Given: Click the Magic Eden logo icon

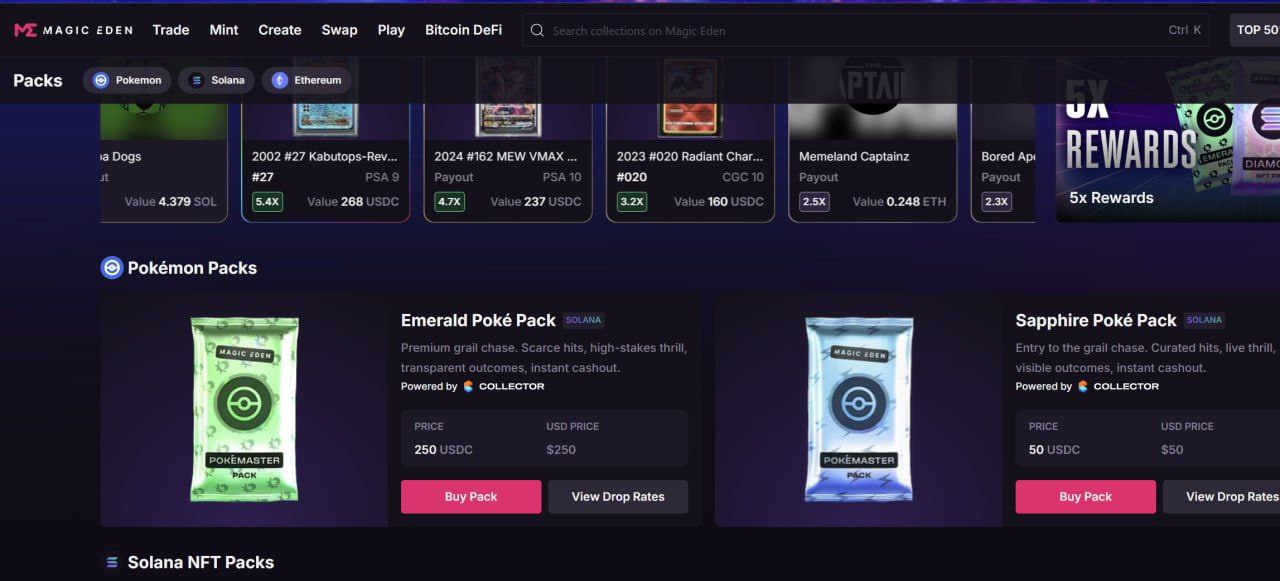Looking at the screenshot, I should 25,30.
